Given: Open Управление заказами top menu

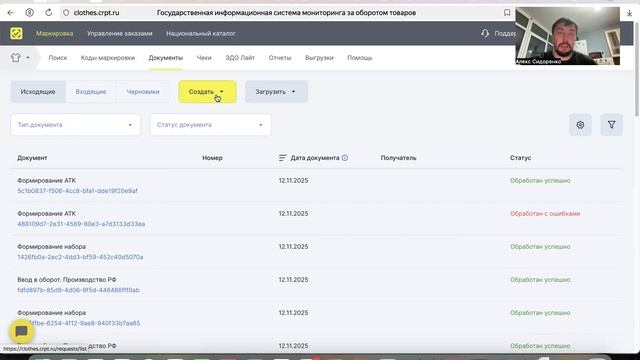Looking at the screenshot, I should click(120, 33).
